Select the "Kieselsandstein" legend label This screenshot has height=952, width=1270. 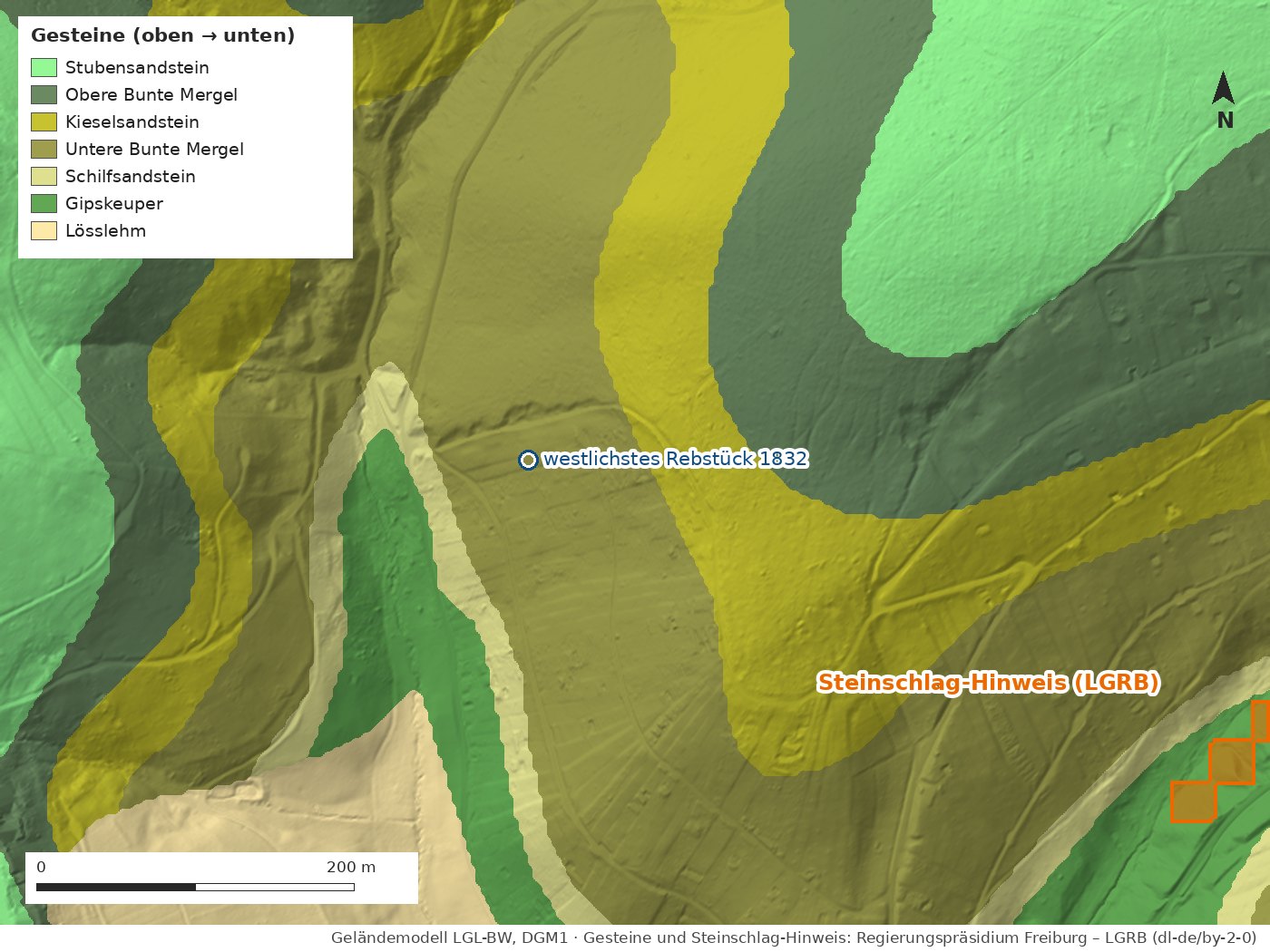click(132, 122)
